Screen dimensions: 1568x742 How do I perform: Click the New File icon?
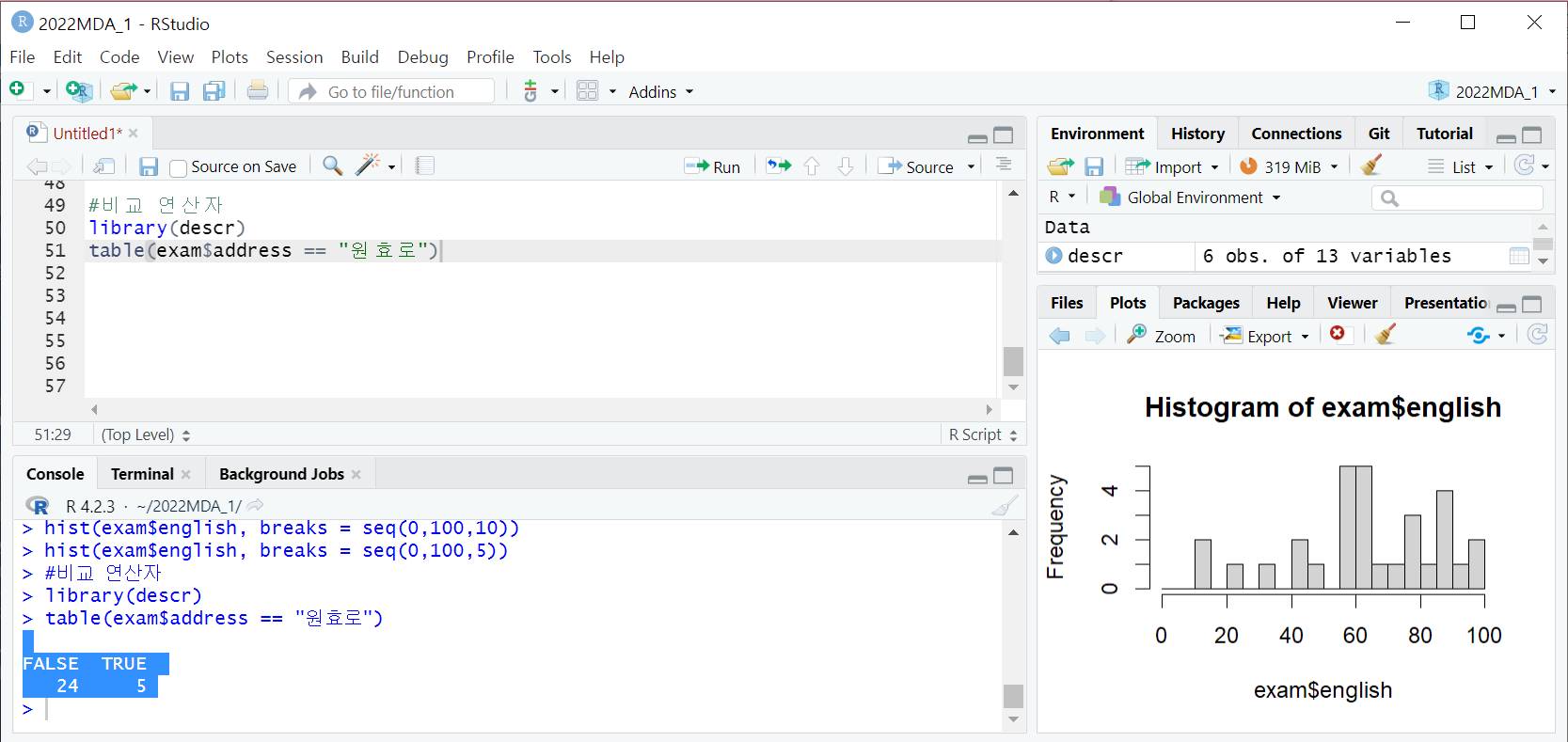point(17,90)
